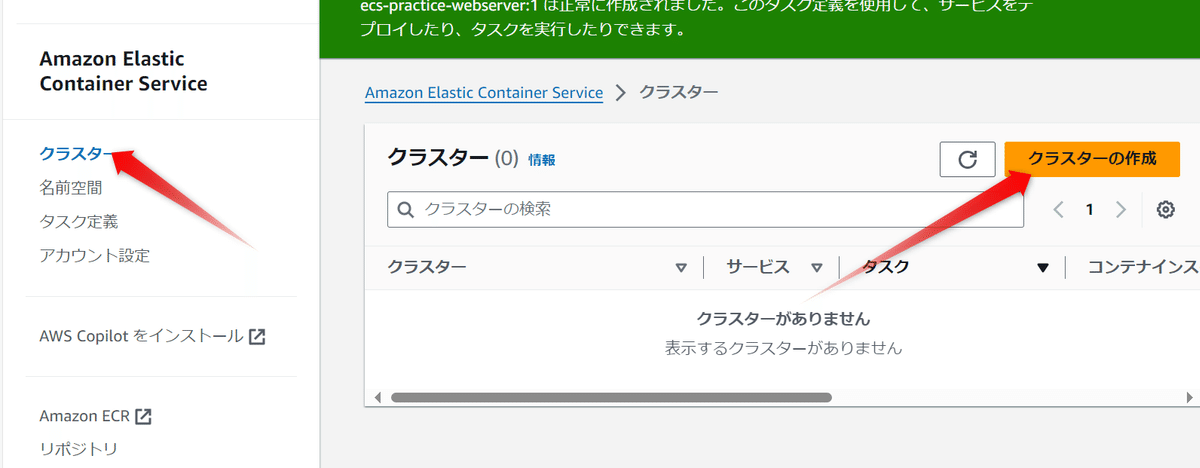Click the horizontal scrollbar thumb under table
Image resolution: width=1200 pixels, height=468 pixels.
click(610, 397)
